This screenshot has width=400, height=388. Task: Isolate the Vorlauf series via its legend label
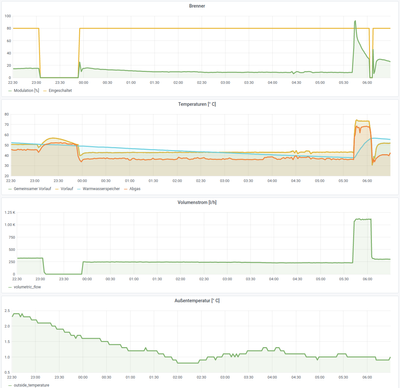(x=67, y=189)
